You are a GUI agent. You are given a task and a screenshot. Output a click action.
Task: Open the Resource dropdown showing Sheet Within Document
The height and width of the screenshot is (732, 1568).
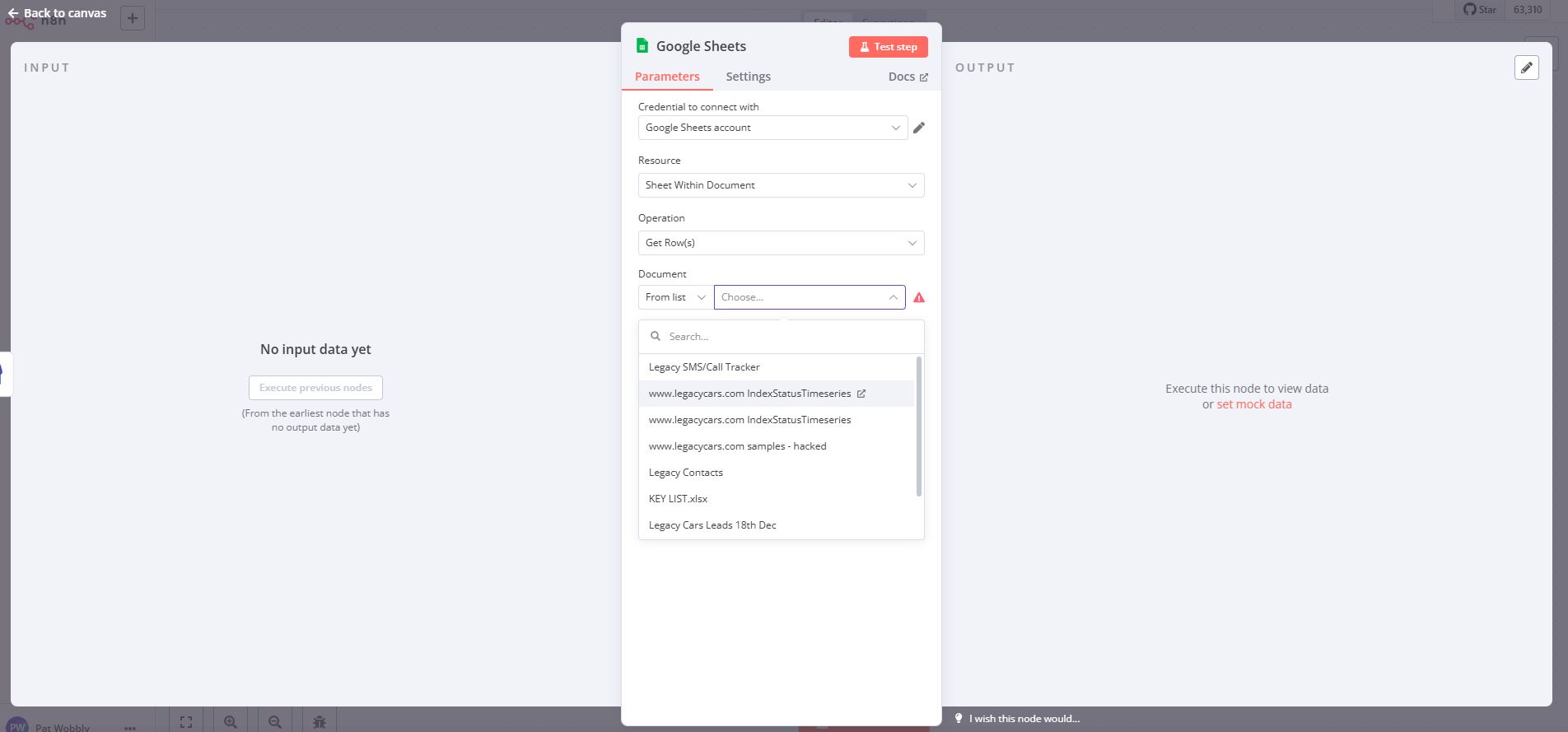781,185
